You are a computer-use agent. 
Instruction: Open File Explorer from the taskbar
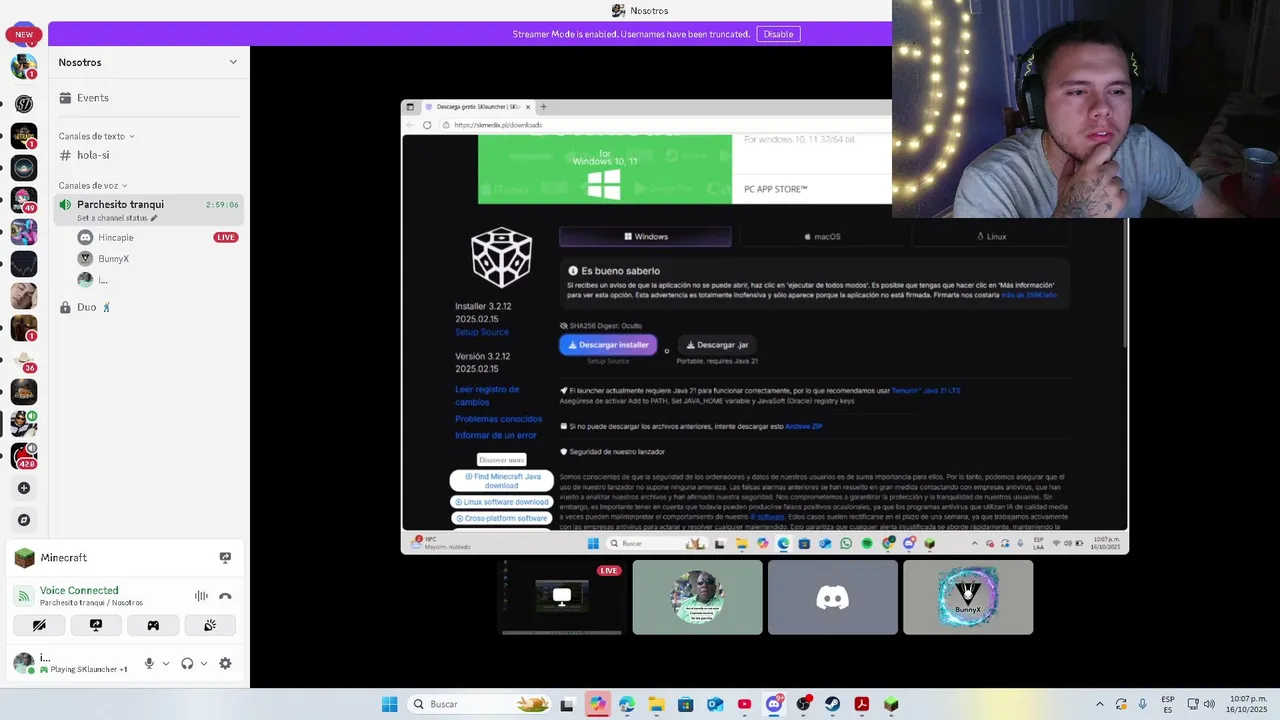[x=656, y=704]
